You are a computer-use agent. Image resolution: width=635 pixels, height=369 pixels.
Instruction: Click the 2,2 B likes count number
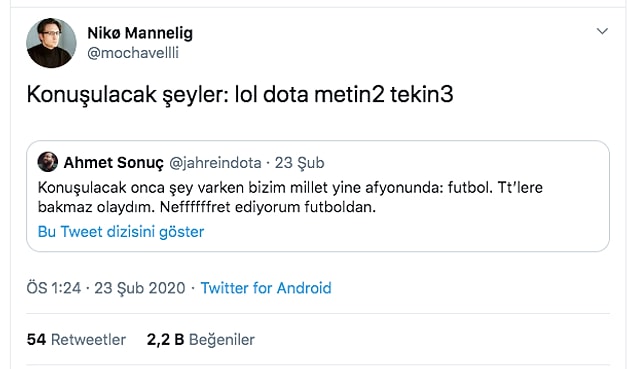pyautogui.click(x=165, y=339)
